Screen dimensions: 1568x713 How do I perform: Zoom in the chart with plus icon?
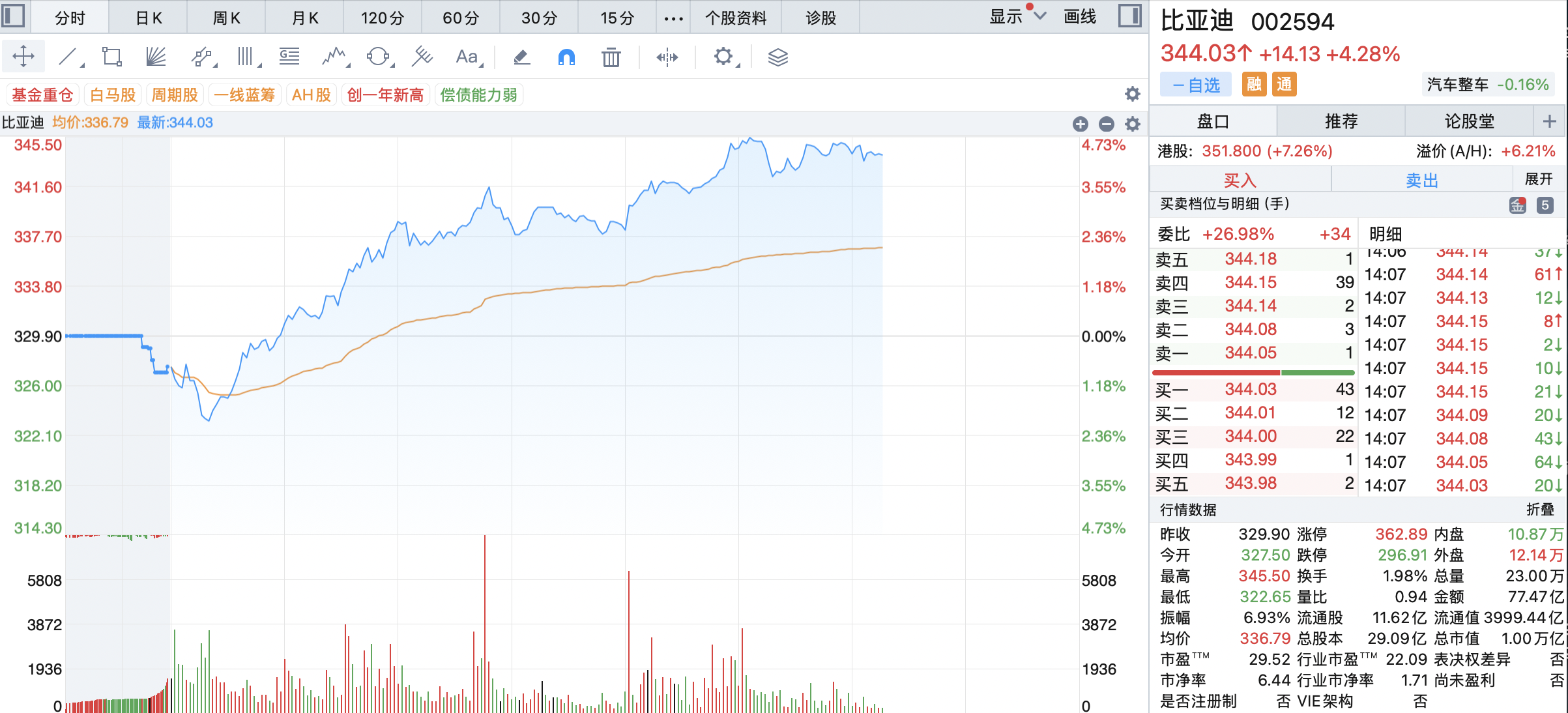pyautogui.click(x=1081, y=123)
